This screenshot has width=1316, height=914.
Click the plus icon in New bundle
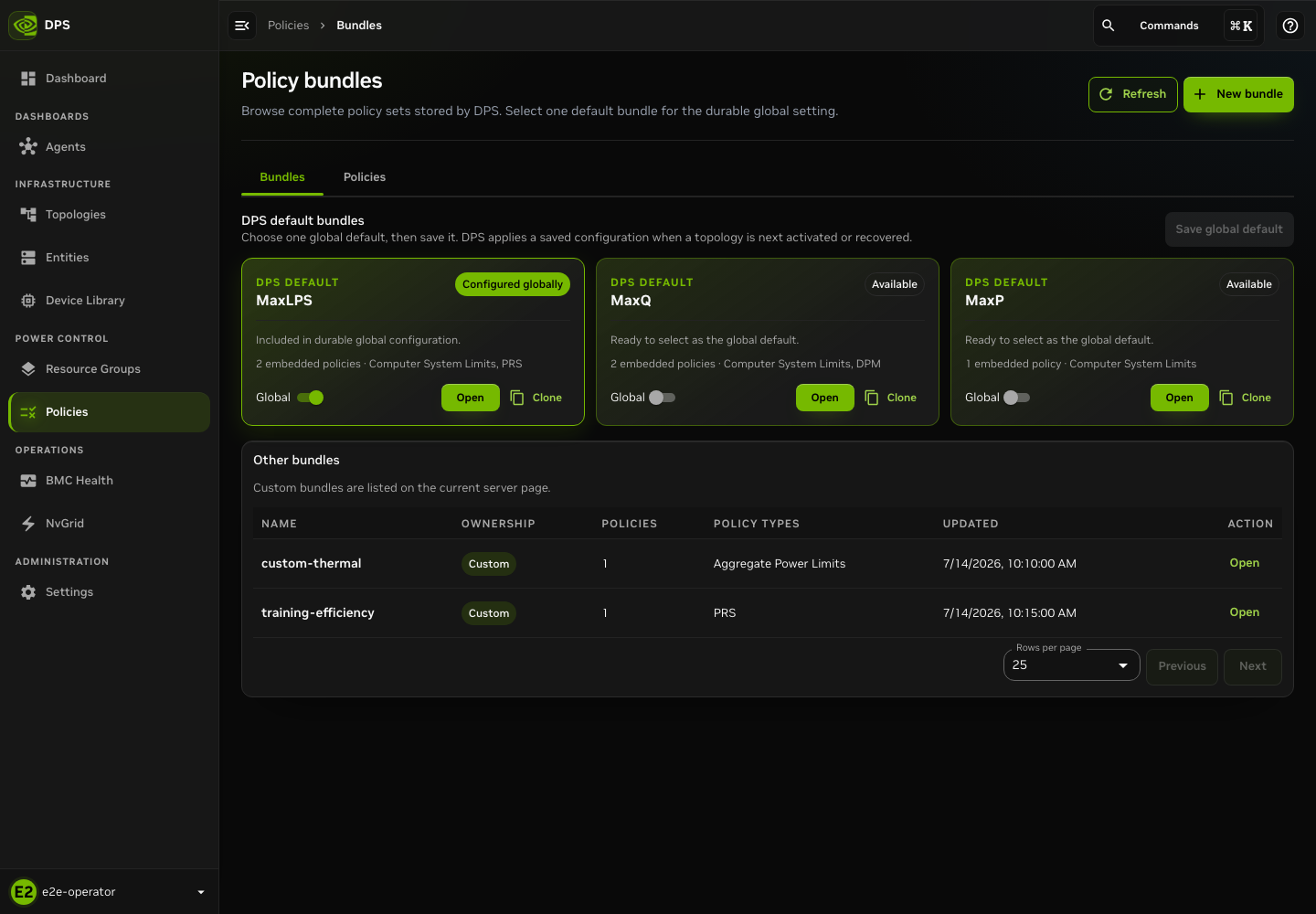click(1200, 94)
